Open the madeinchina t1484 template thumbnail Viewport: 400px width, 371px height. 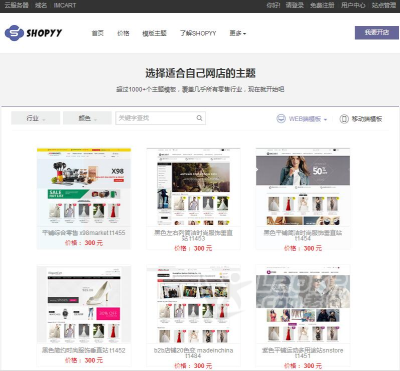[193, 304]
